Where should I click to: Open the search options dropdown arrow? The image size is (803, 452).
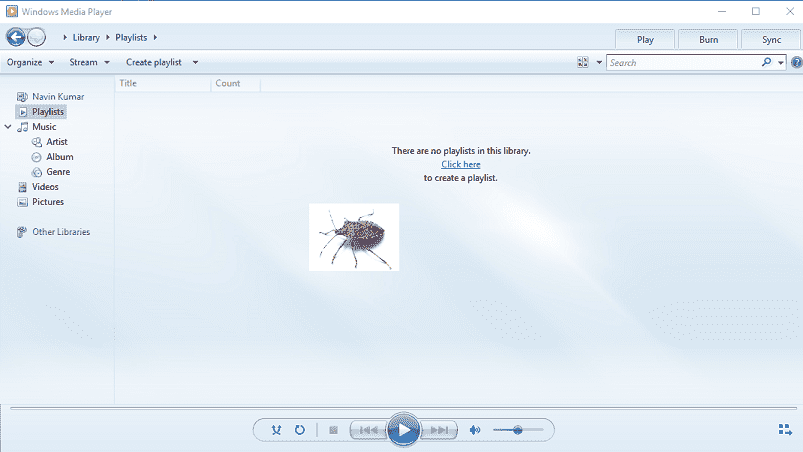[x=780, y=63]
